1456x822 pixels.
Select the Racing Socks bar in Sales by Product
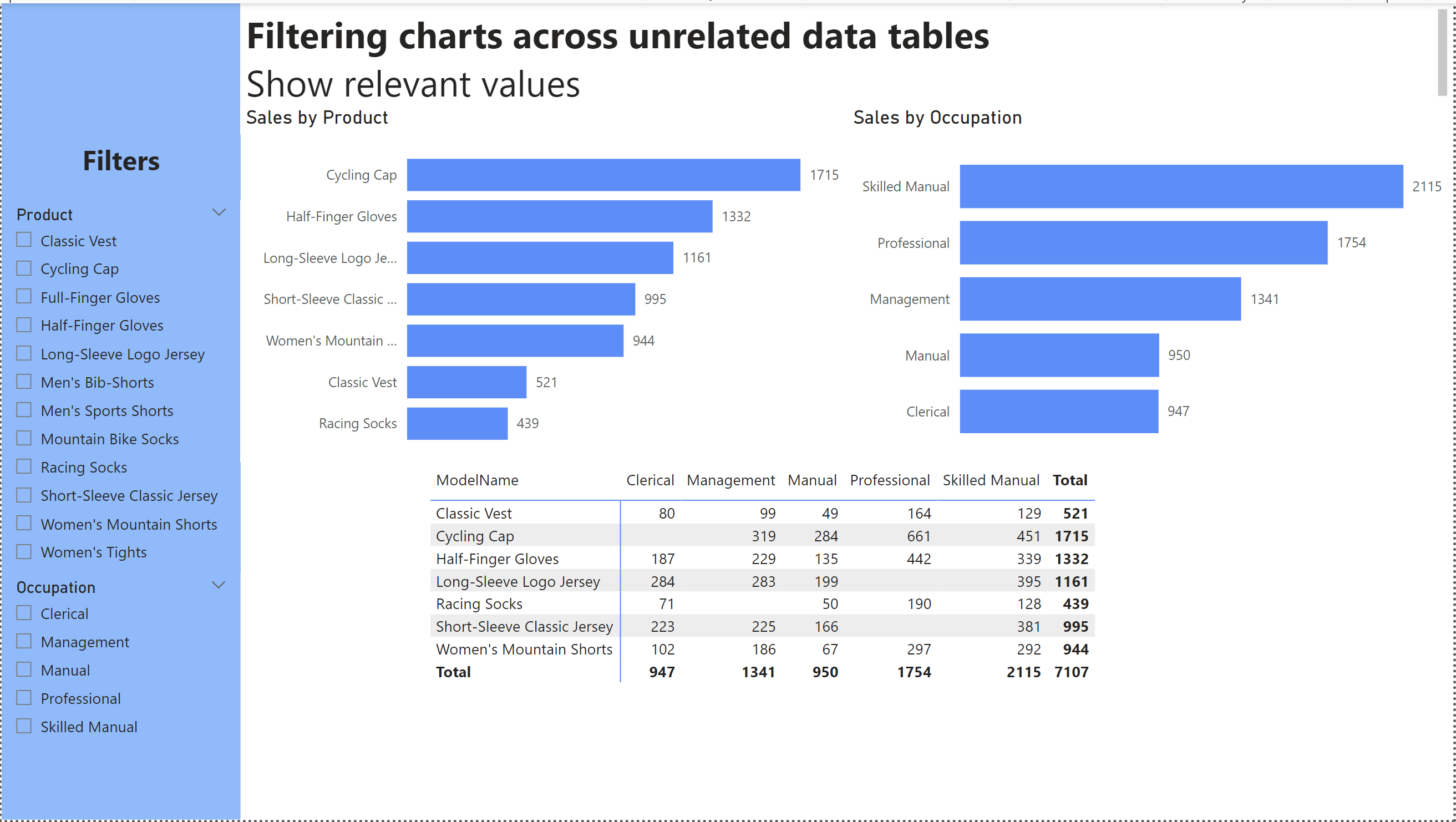click(x=456, y=423)
